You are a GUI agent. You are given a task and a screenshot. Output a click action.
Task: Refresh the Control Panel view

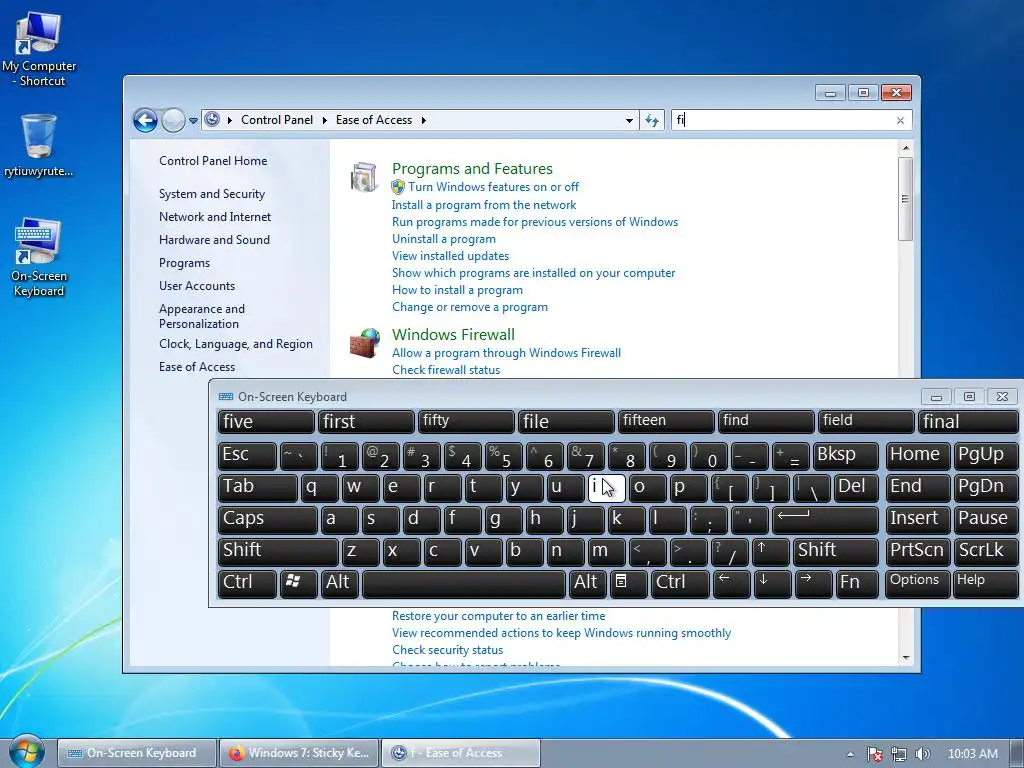coord(652,120)
